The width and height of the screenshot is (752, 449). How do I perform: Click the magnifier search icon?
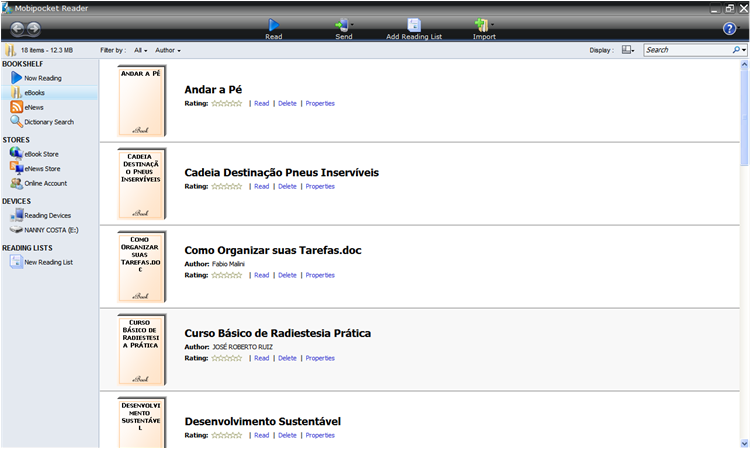coord(736,50)
